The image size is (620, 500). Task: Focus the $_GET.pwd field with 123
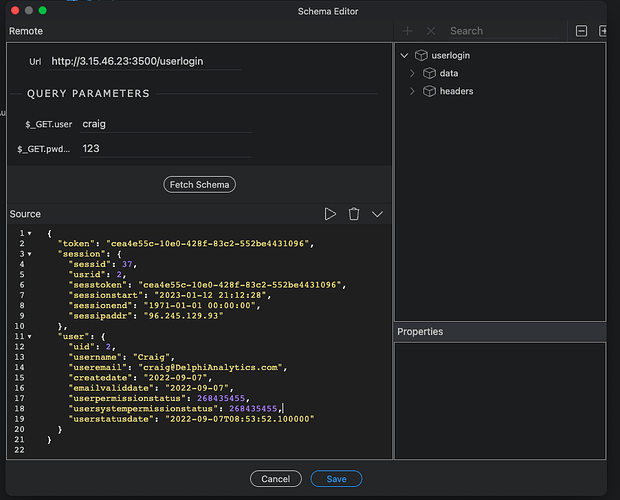(x=166, y=149)
